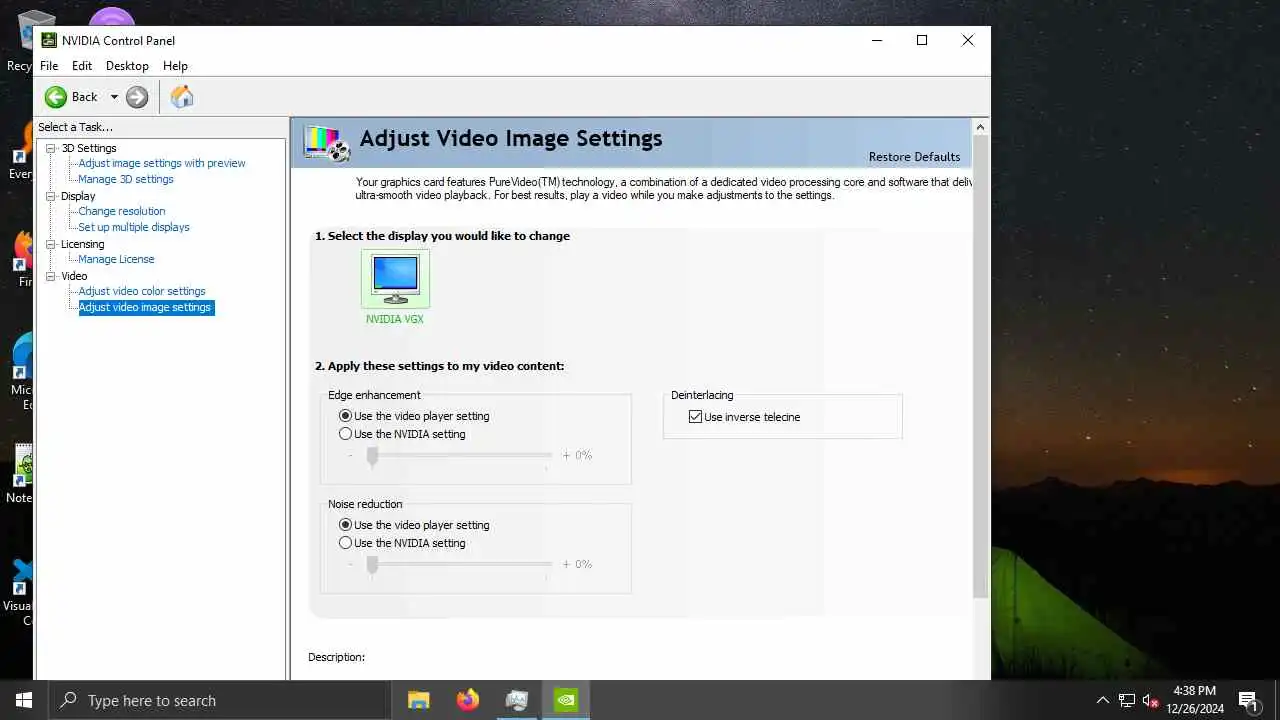Open Adjust video color settings
The image size is (1280, 720).
point(142,291)
